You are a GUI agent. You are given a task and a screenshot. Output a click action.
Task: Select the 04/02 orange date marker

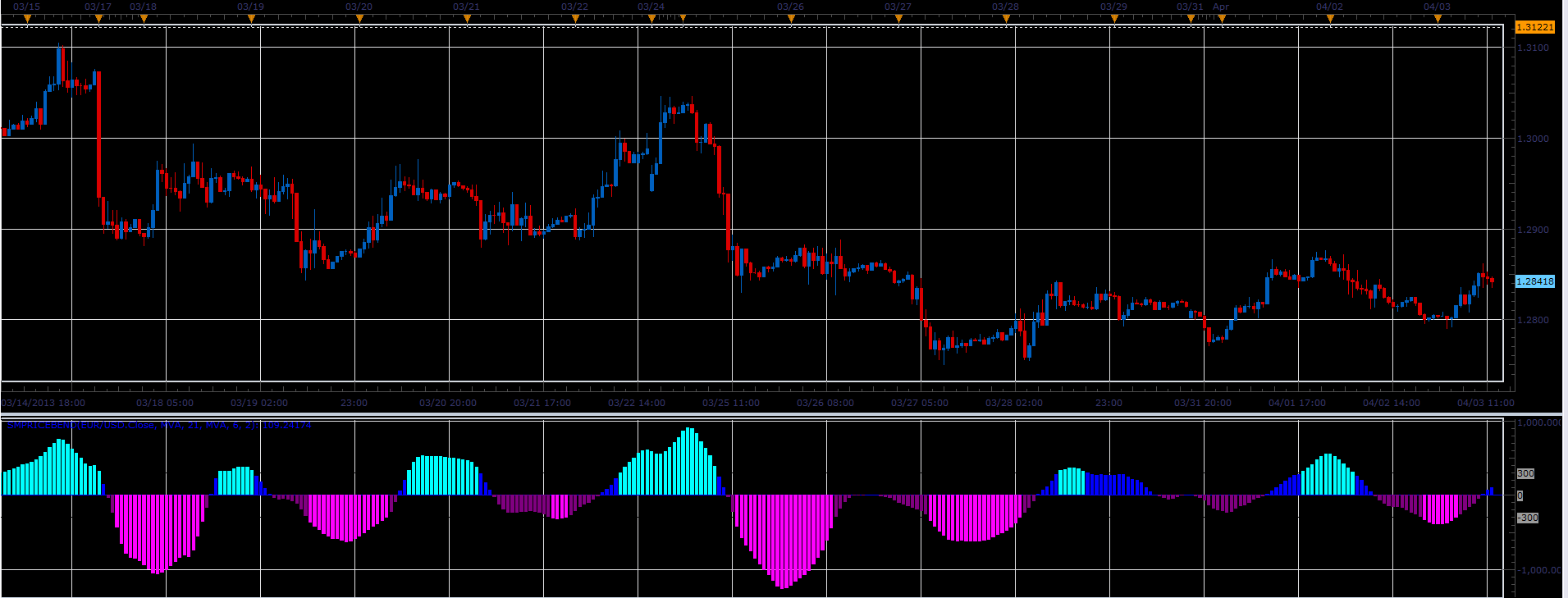1330,18
